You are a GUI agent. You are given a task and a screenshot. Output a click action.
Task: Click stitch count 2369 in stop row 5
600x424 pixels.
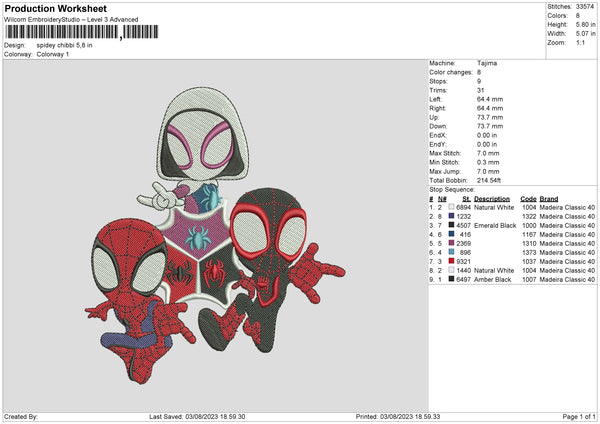(463, 243)
